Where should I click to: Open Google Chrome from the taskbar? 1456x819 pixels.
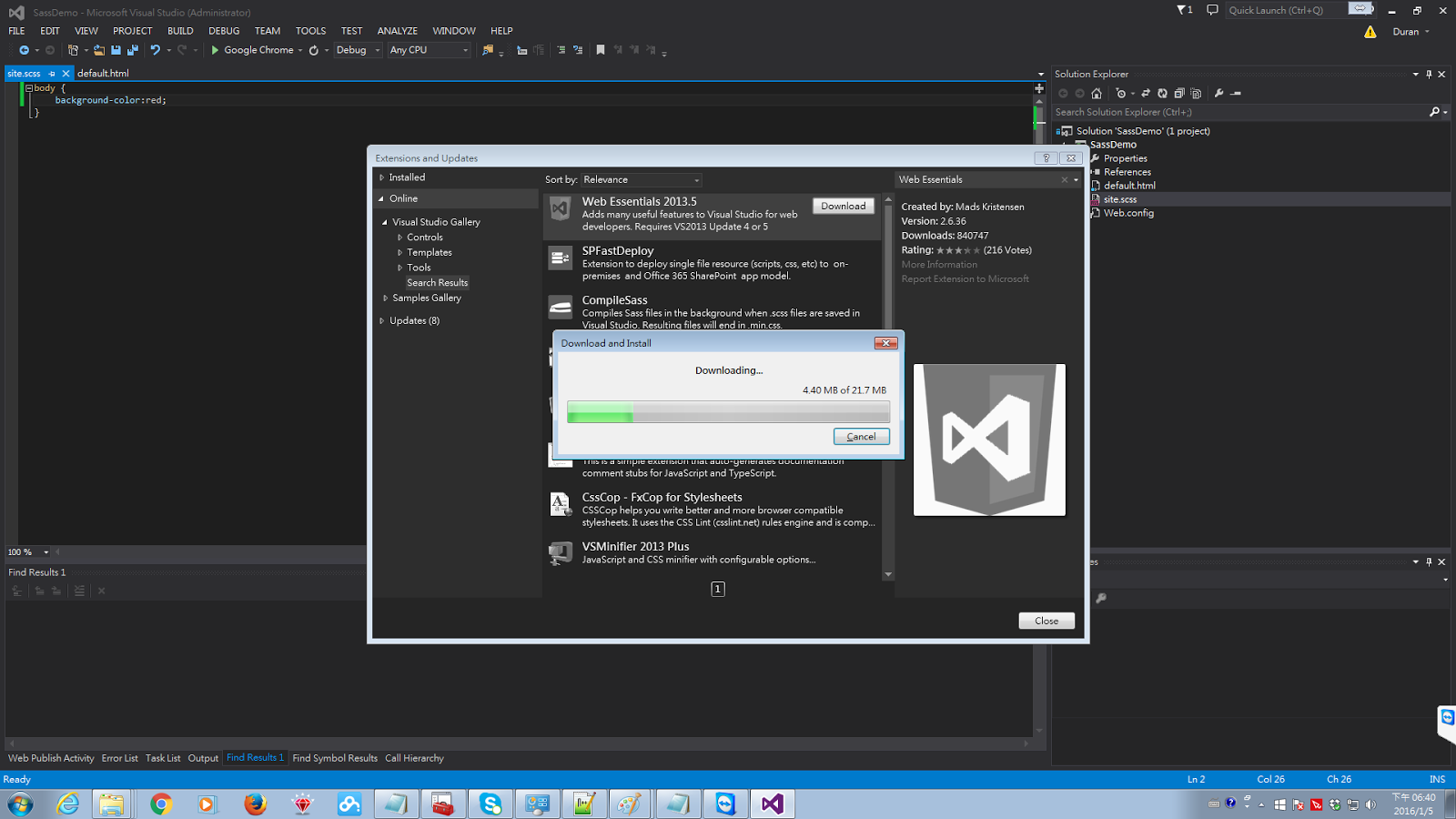160,804
